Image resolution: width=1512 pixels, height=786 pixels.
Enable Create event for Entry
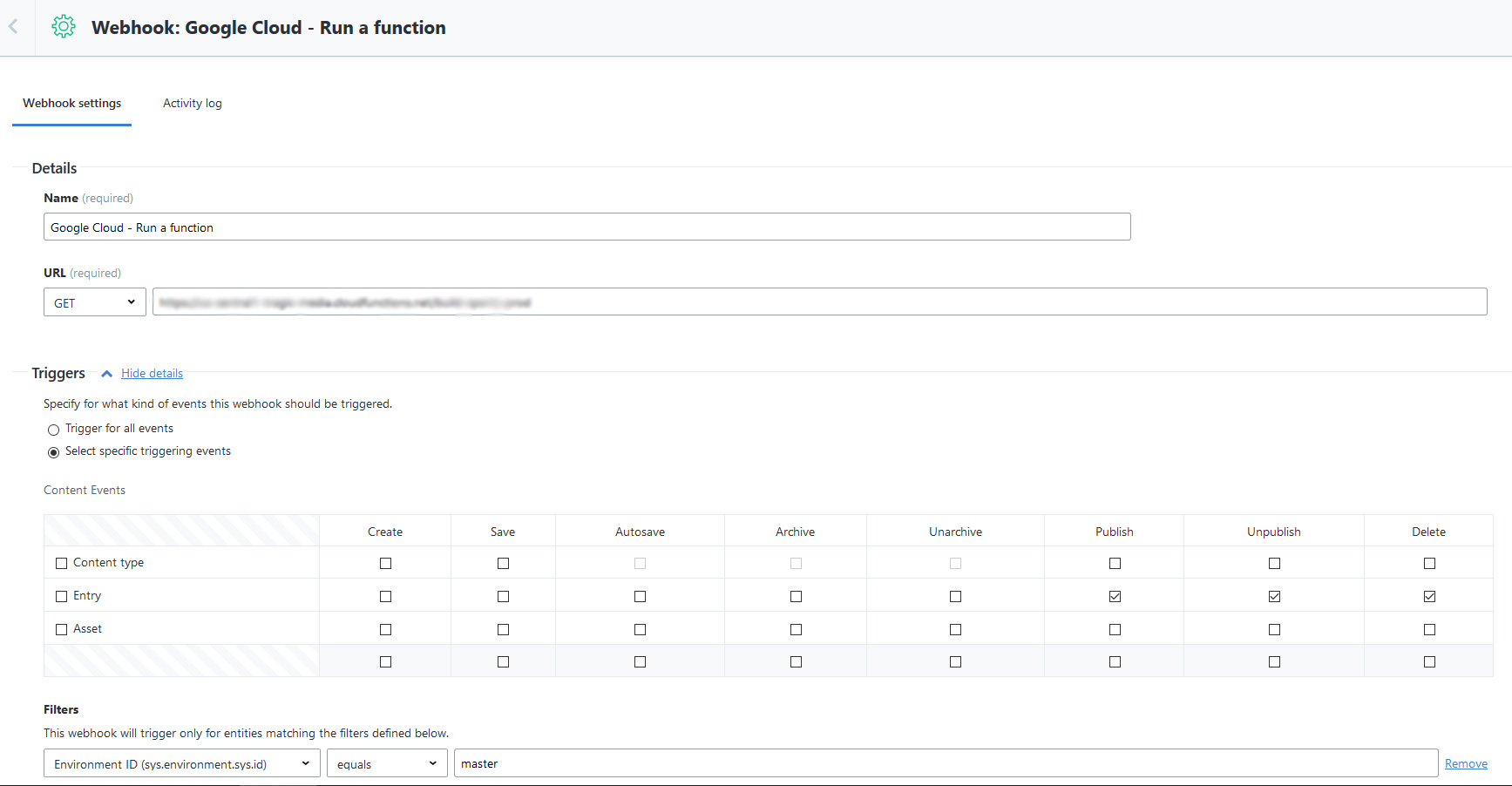pyautogui.click(x=385, y=596)
